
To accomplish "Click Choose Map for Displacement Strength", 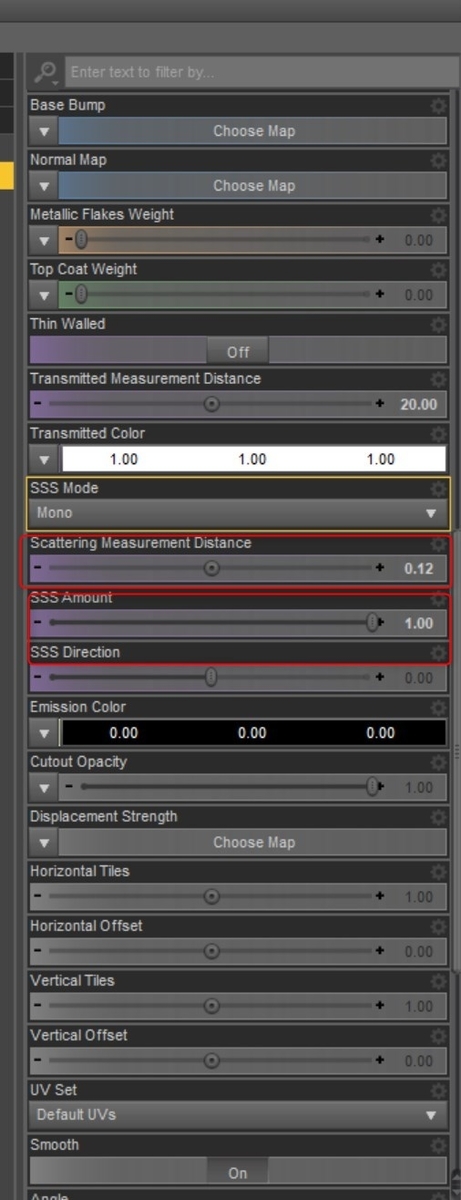I will (253, 842).
